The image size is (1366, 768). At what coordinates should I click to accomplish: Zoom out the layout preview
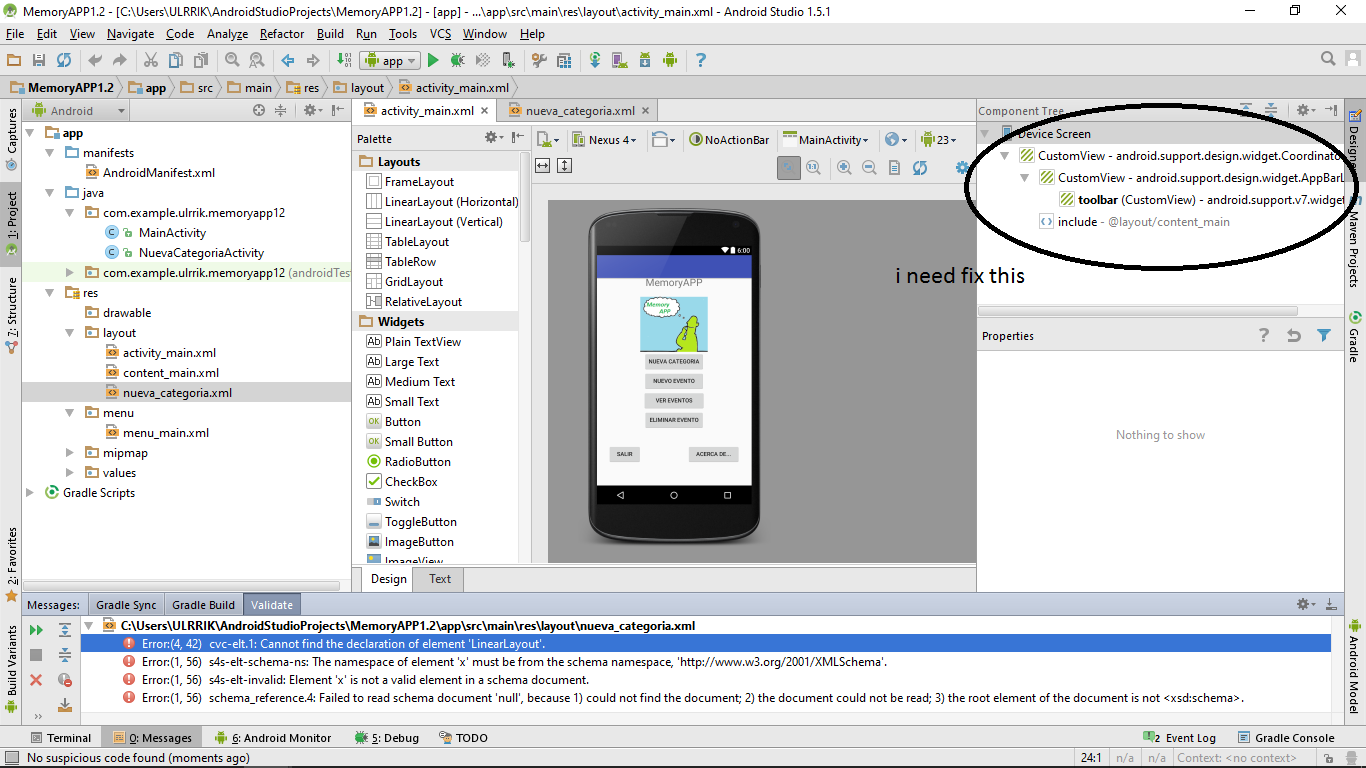pyautogui.click(x=870, y=168)
